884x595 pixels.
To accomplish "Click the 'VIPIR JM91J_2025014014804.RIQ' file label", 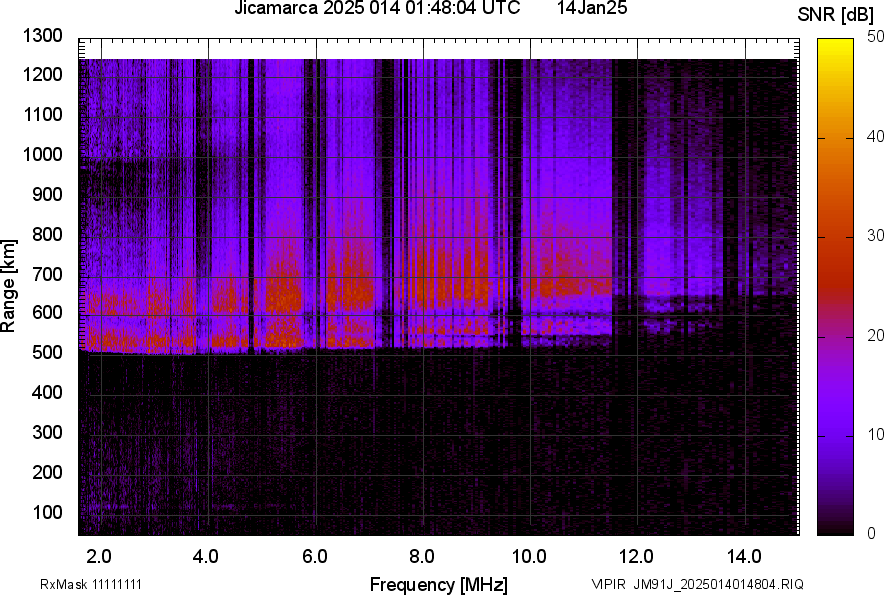I will tap(697, 584).
